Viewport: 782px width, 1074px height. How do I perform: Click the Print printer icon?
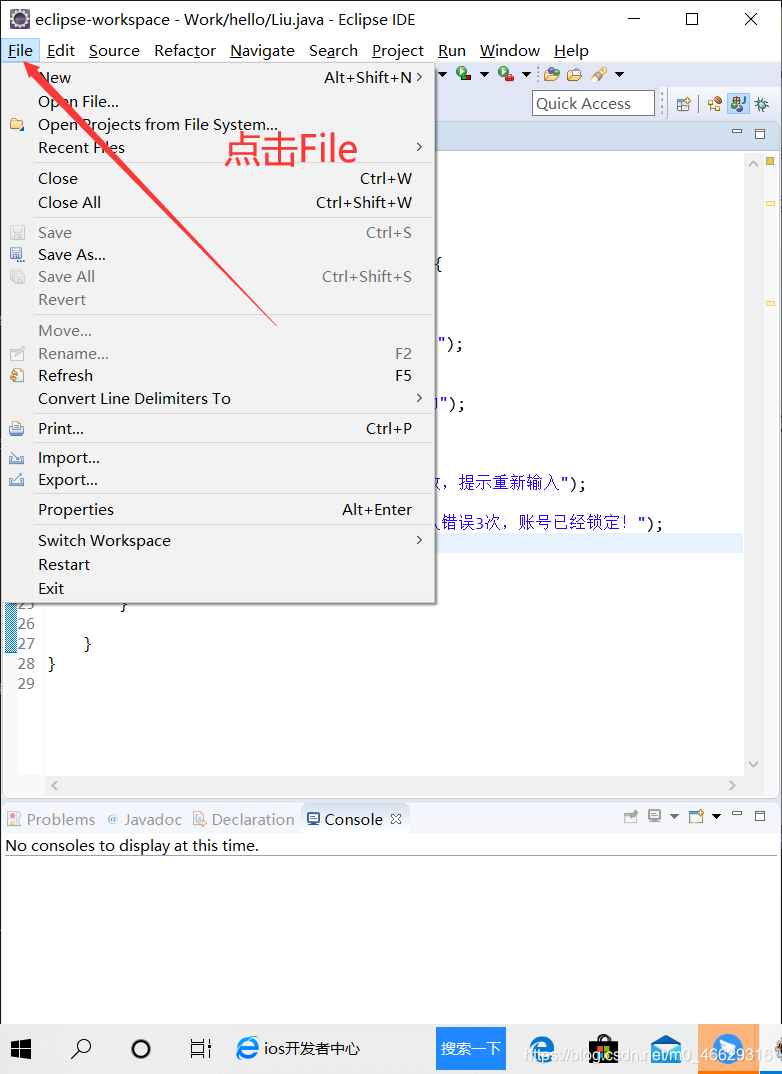coord(16,429)
